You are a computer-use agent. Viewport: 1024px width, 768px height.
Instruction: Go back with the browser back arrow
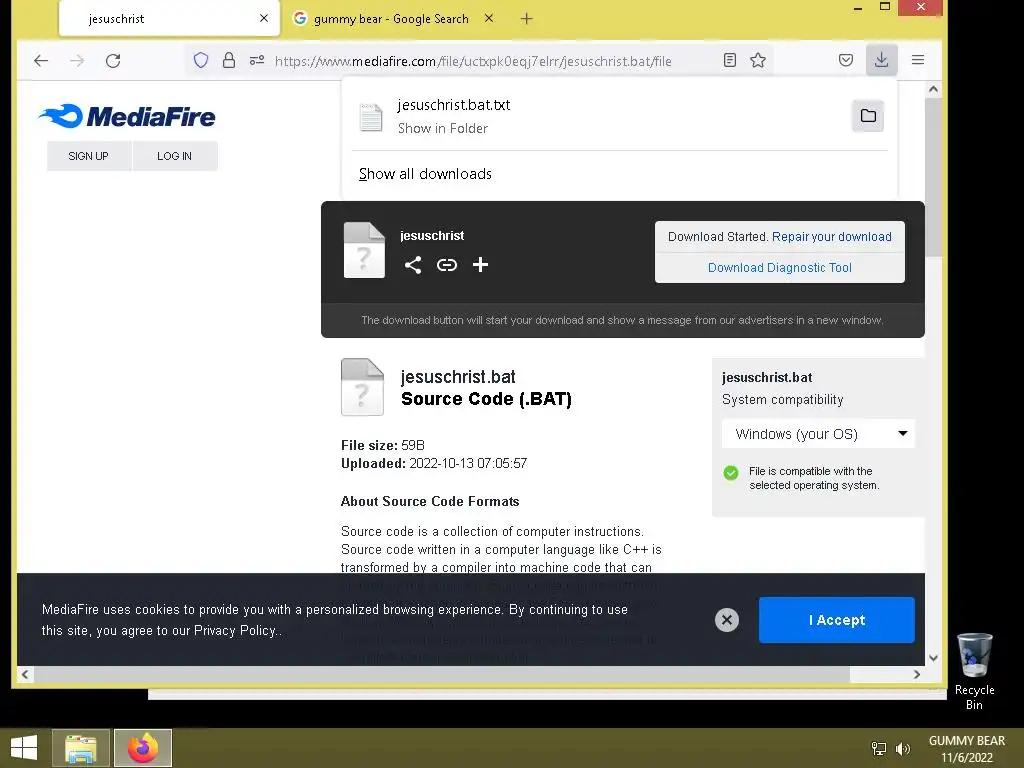click(41, 61)
